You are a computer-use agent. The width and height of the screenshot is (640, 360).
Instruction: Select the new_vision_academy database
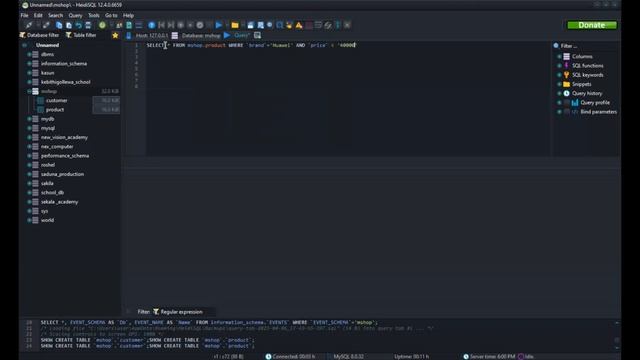point(64,138)
